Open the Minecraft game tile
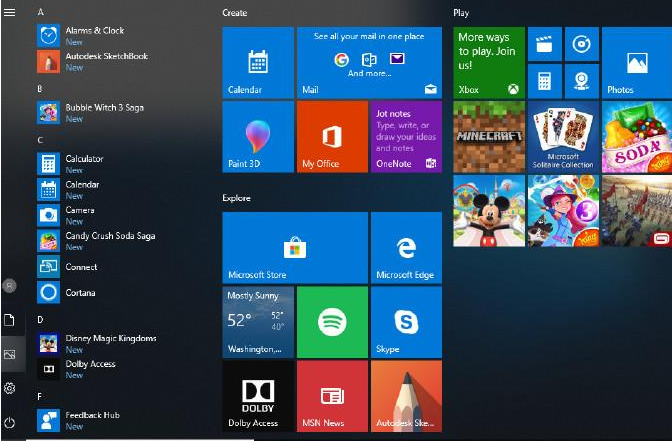Viewport: 672px width, 441px height. click(489, 136)
